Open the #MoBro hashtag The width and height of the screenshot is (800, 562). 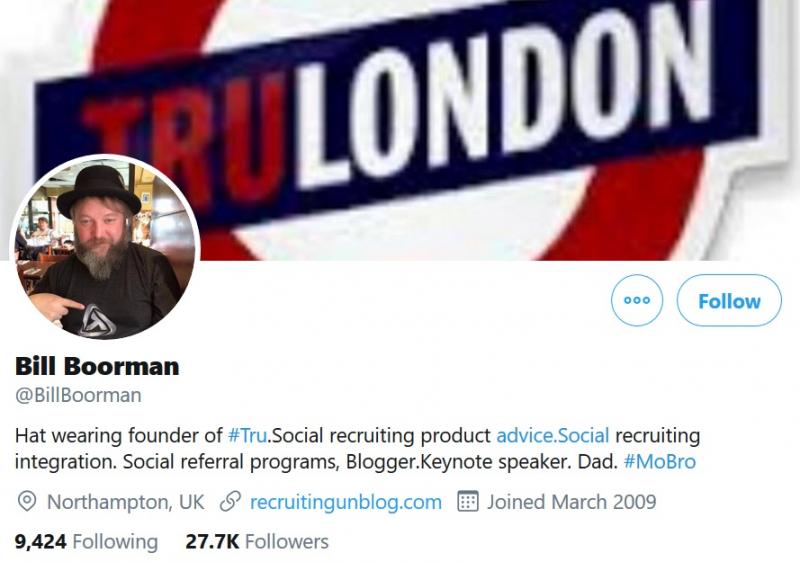coord(659,462)
